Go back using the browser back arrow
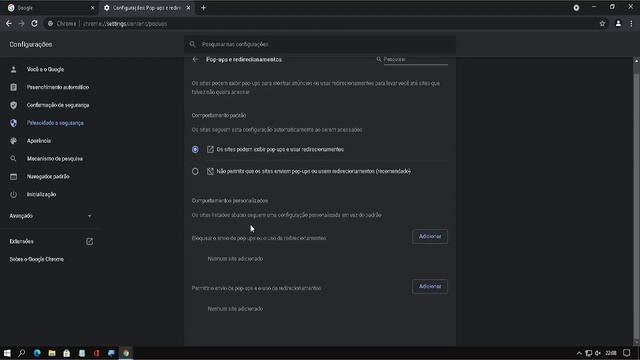This screenshot has width=640, height=360. tap(9, 24)
